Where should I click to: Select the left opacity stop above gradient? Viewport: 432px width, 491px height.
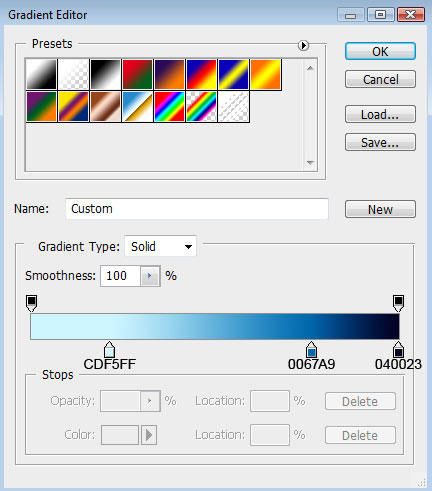click(x=32, y=303)
